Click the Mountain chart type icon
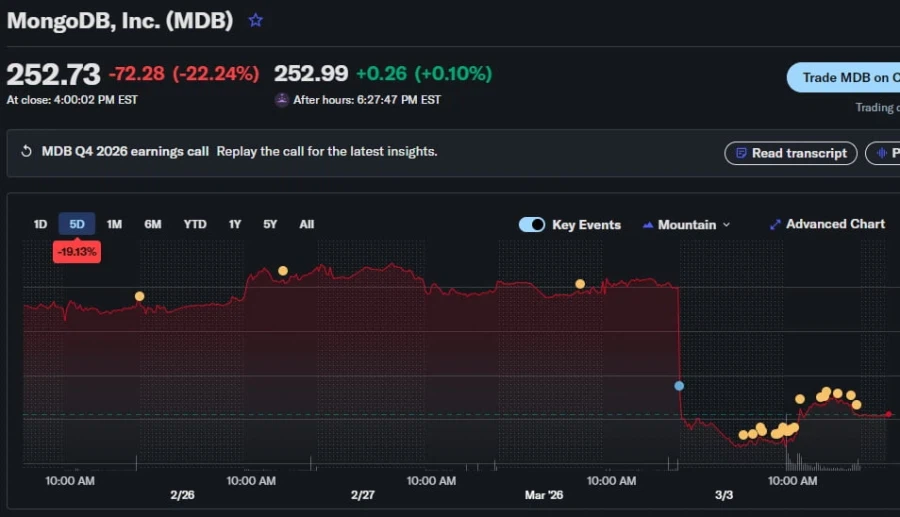The image size is (900, 517). click(648, 225)
